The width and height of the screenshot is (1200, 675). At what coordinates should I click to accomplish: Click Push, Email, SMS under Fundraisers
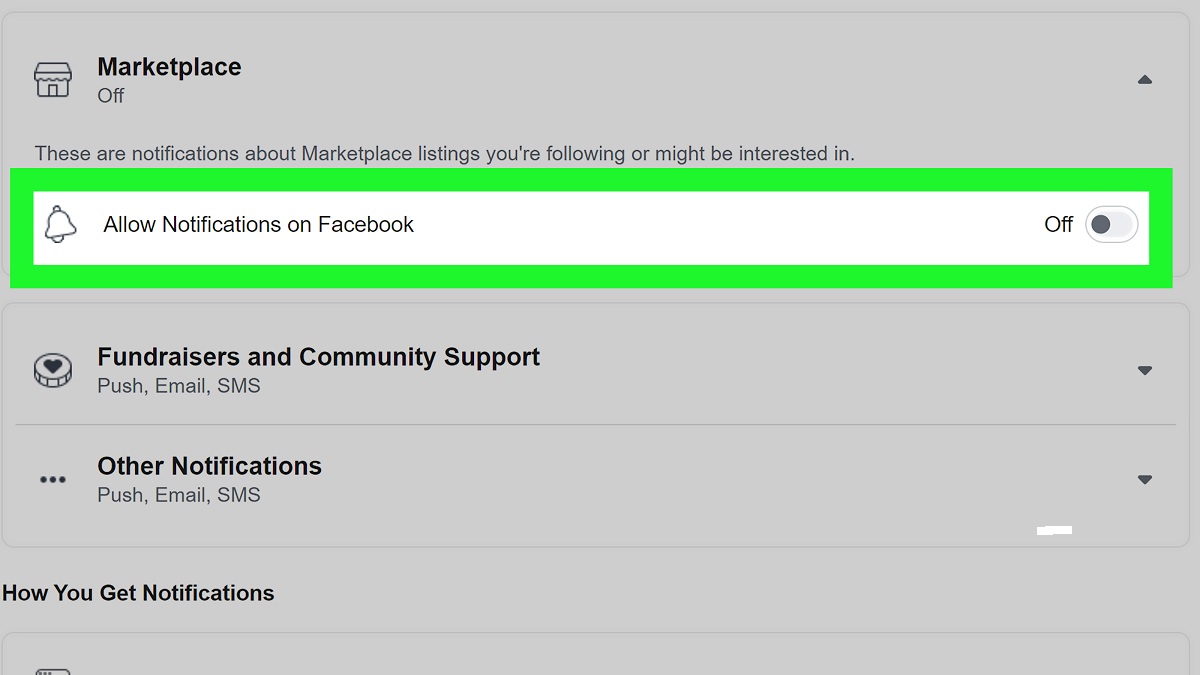[x=179, y=386]
